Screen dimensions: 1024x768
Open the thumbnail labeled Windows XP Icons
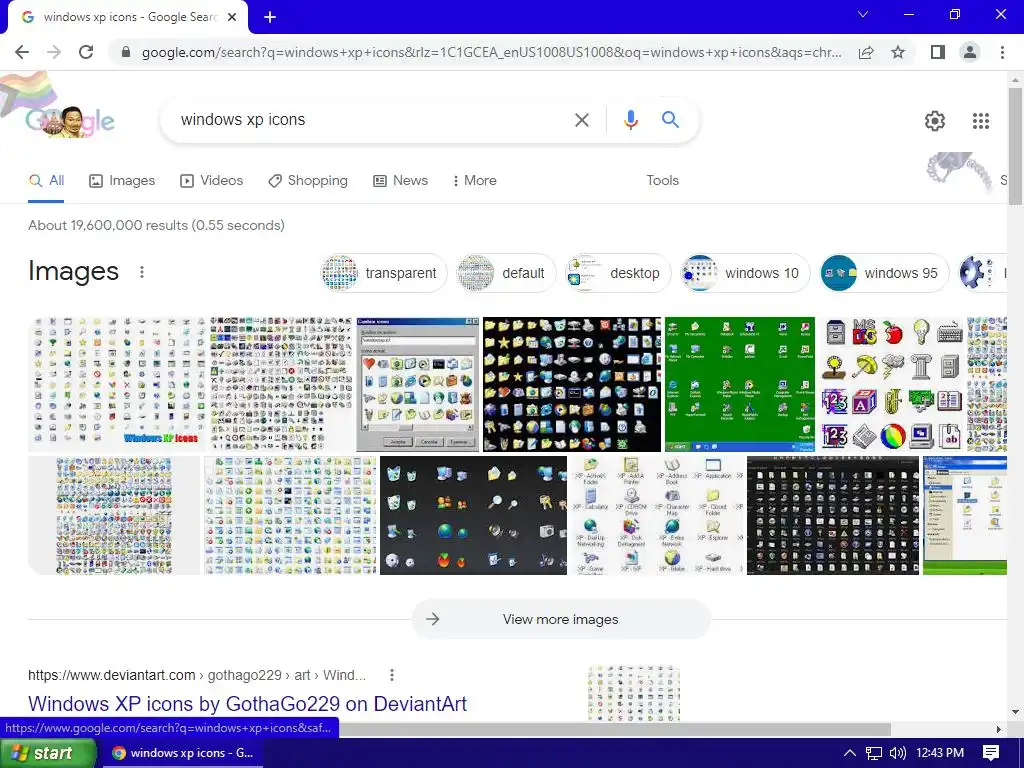(117, 384)
